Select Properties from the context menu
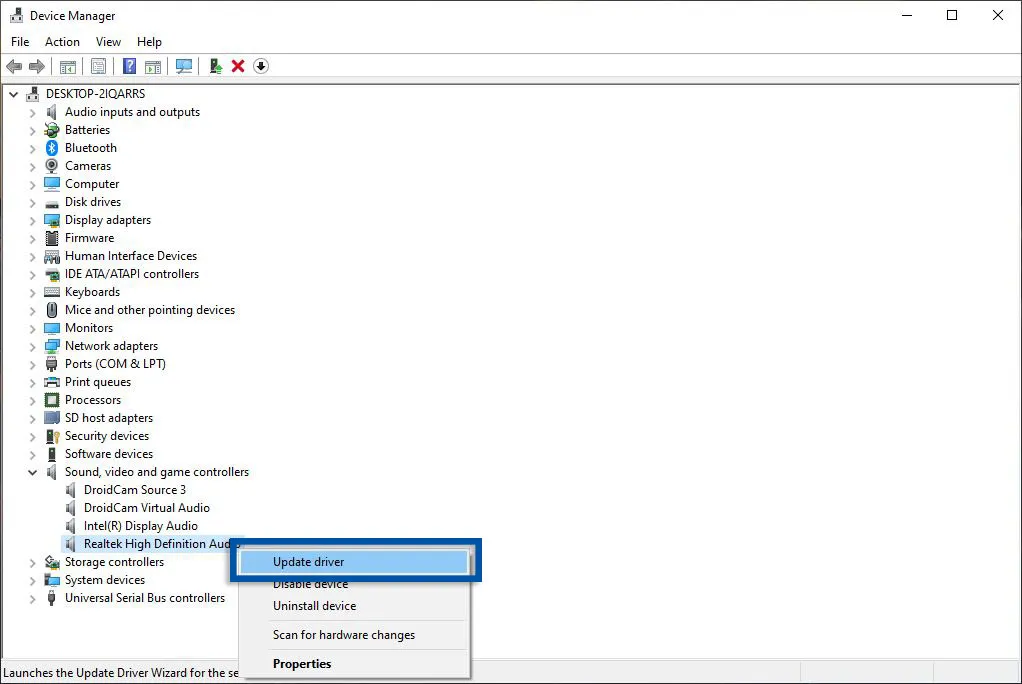 (302, 663)
